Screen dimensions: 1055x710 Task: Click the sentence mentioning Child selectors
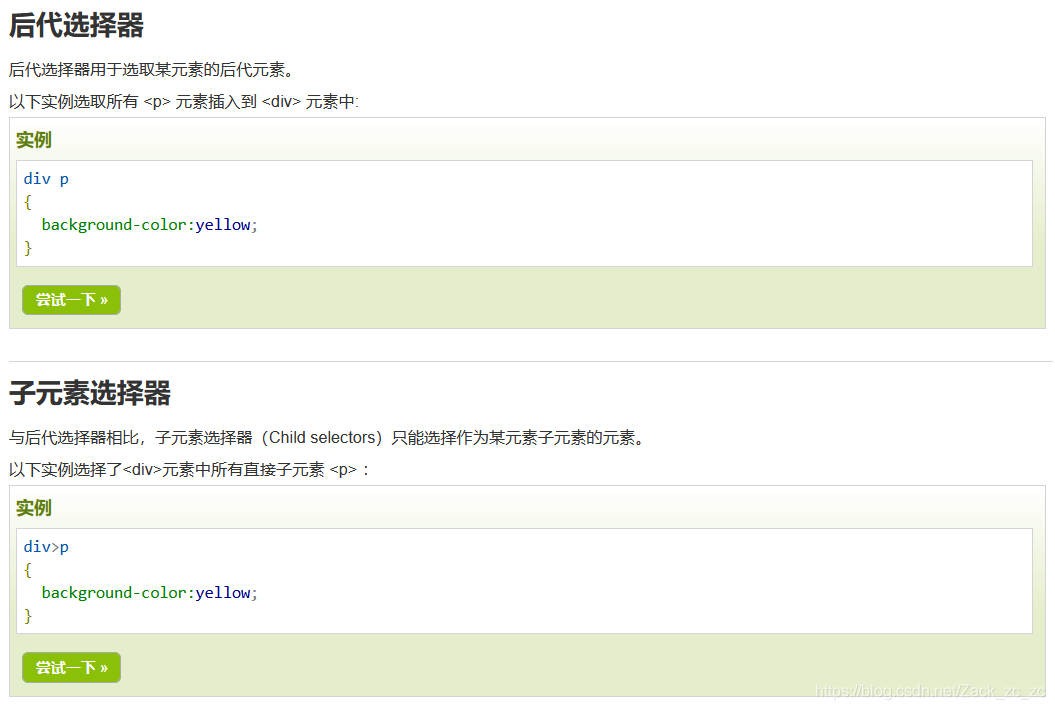329,437
